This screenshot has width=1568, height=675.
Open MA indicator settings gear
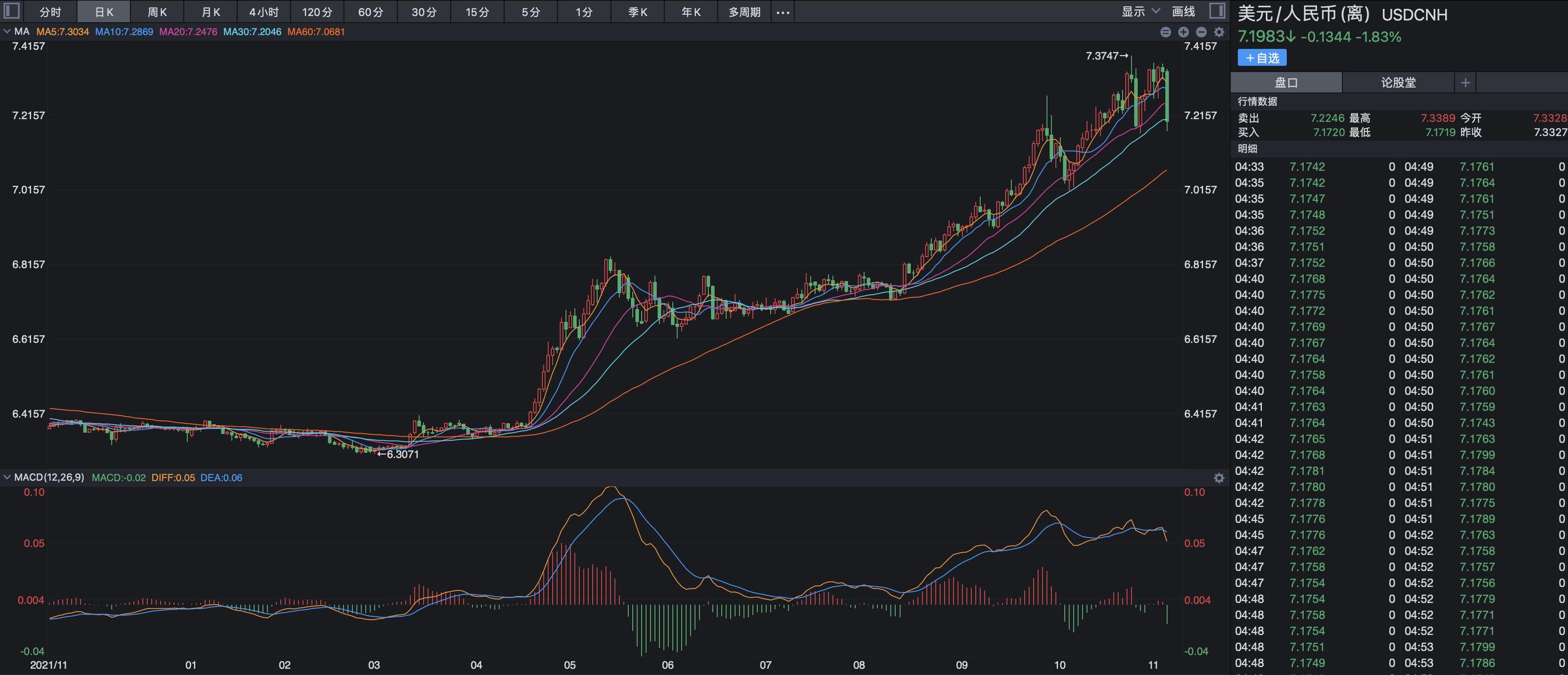1219,32
